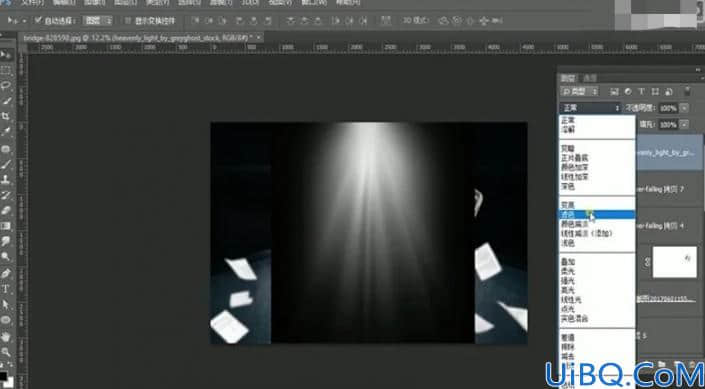Filter layers by shape layers icon
This screenshot has height=389, width=705.
[655, 91]
